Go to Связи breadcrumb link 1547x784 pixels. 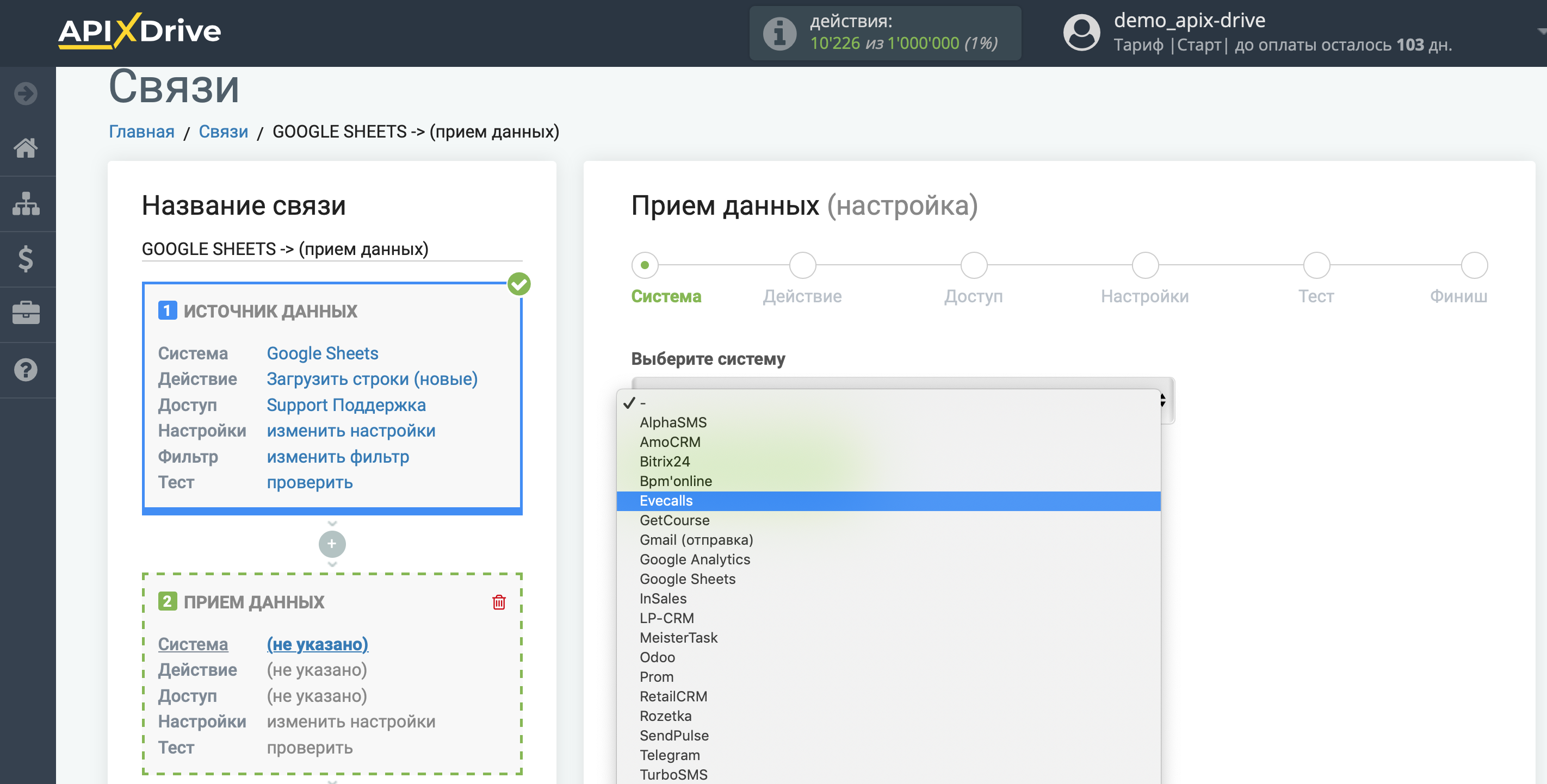[x=224, y=132]
